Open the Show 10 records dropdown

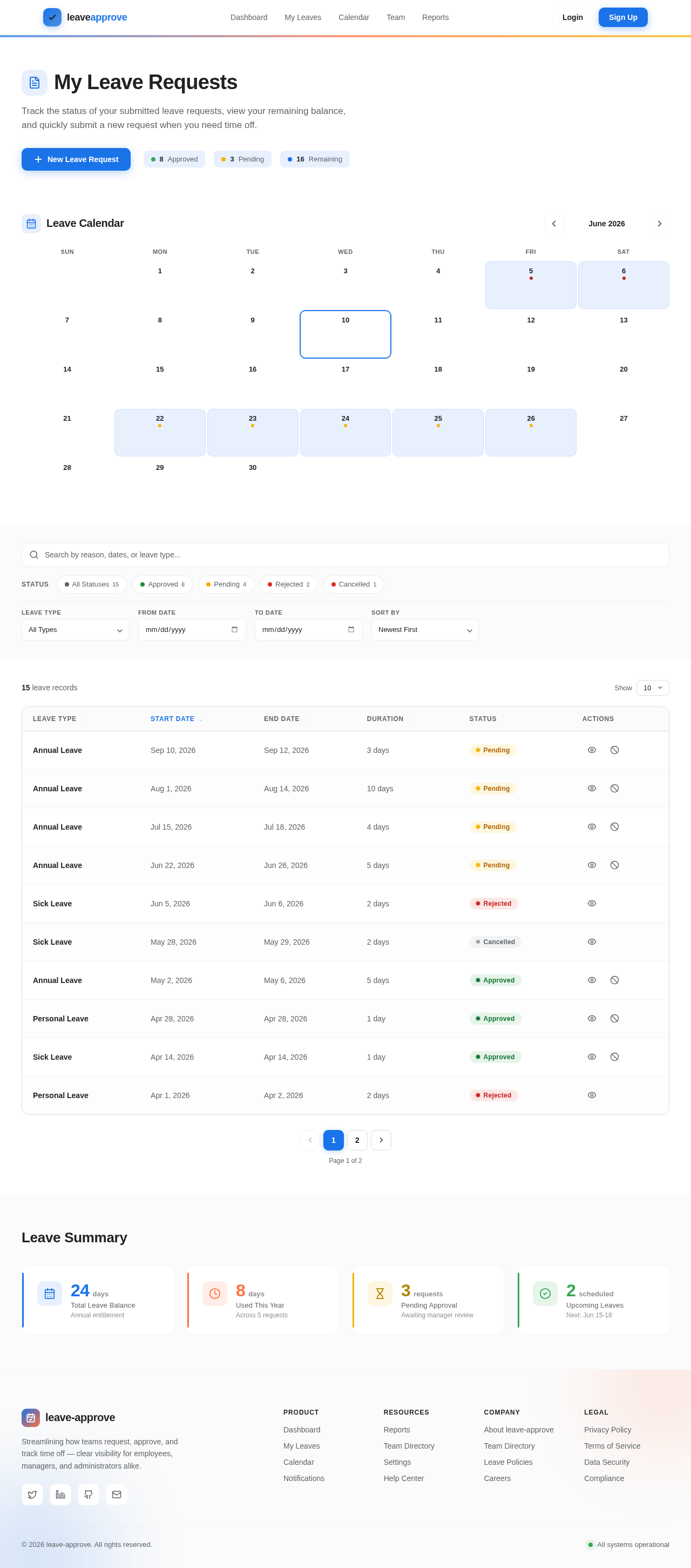tap(653, 688)
